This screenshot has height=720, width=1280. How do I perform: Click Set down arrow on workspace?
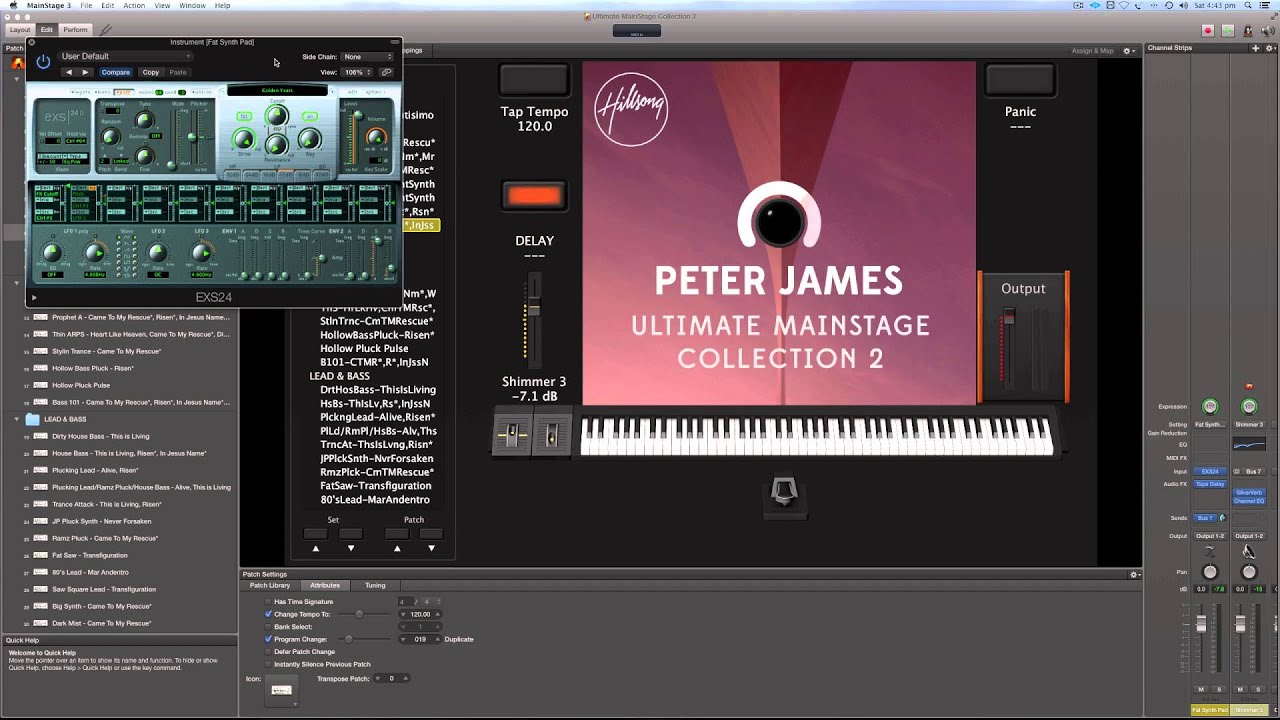tap(350, 548)
